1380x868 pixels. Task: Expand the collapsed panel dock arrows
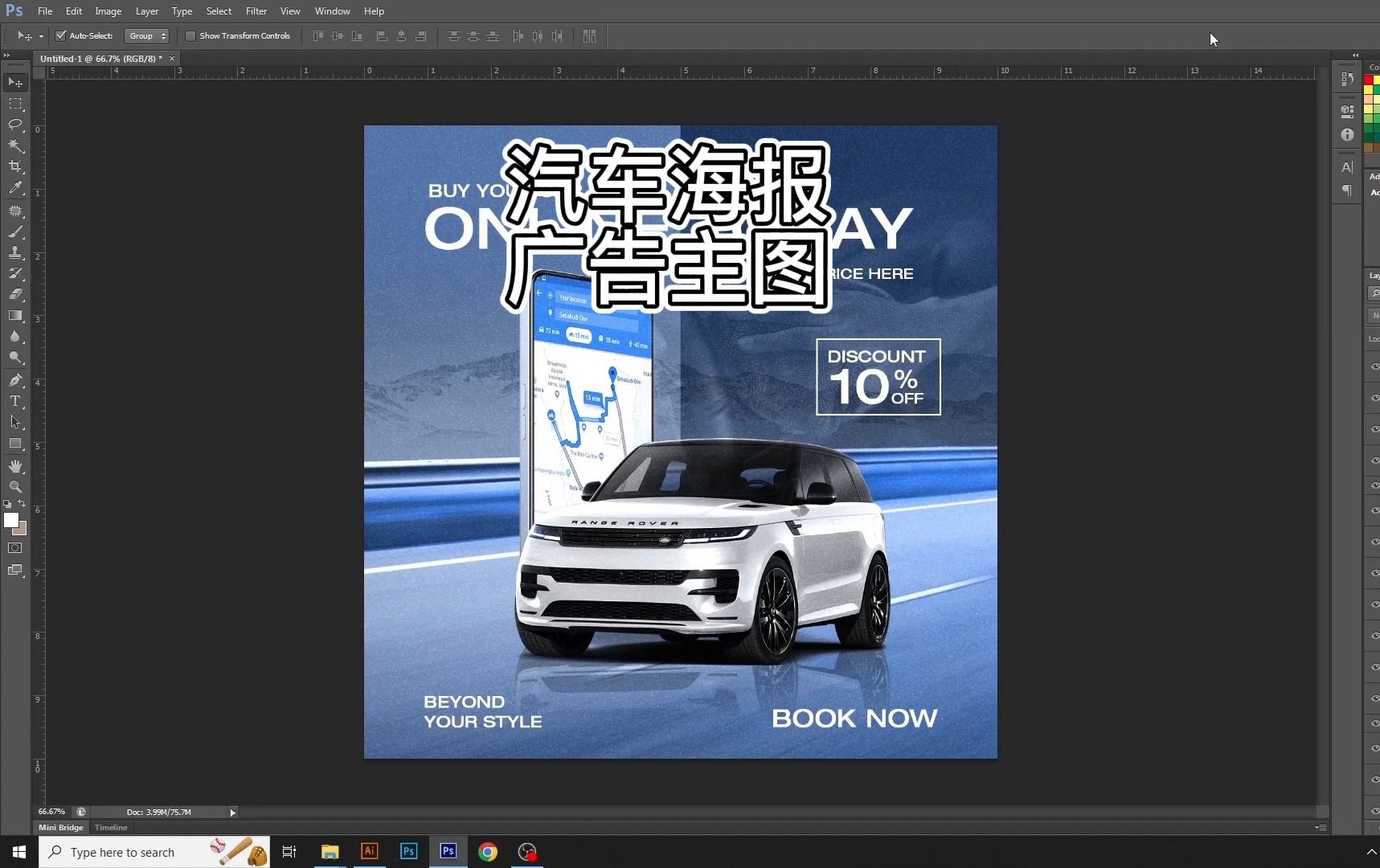tap(1356, 55)
